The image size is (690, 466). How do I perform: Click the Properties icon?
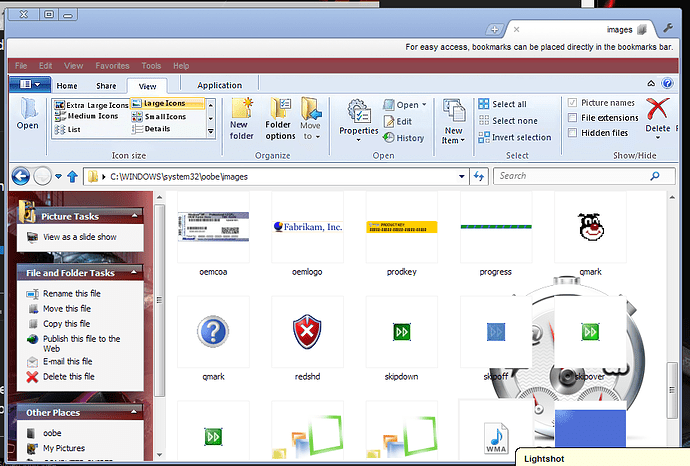point(359,112)
